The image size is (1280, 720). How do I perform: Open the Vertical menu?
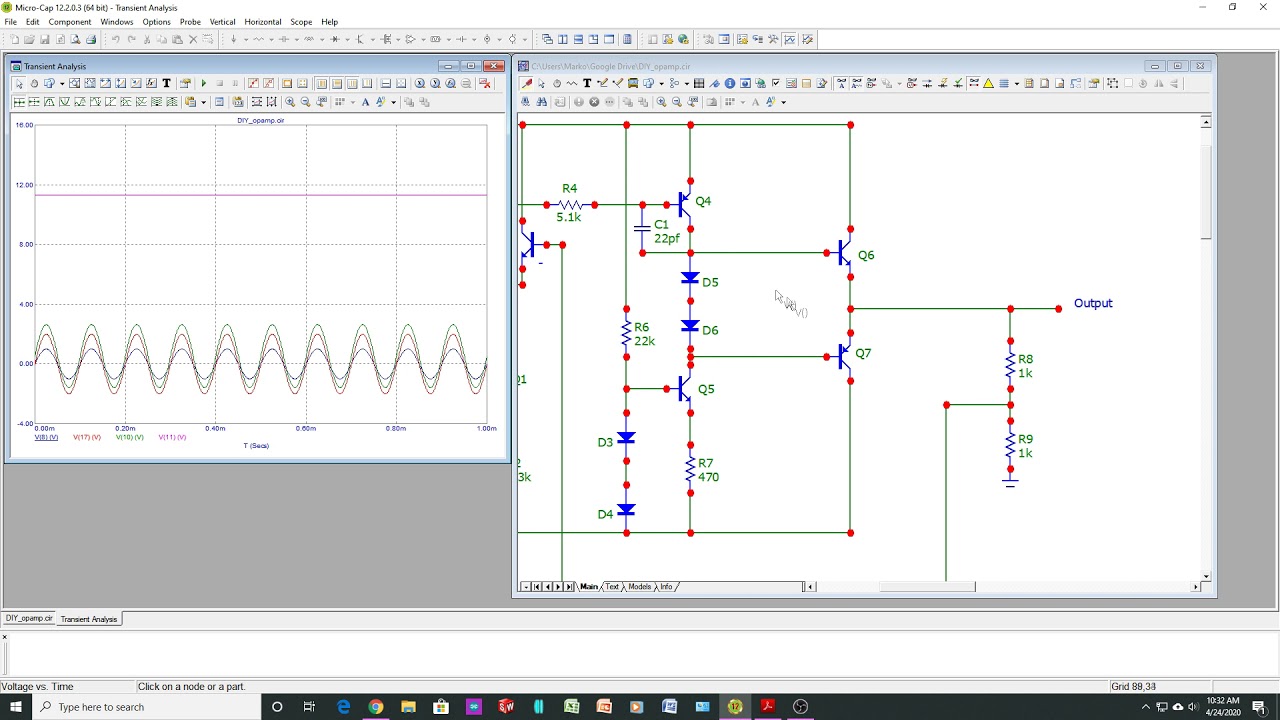coord(222,22)
